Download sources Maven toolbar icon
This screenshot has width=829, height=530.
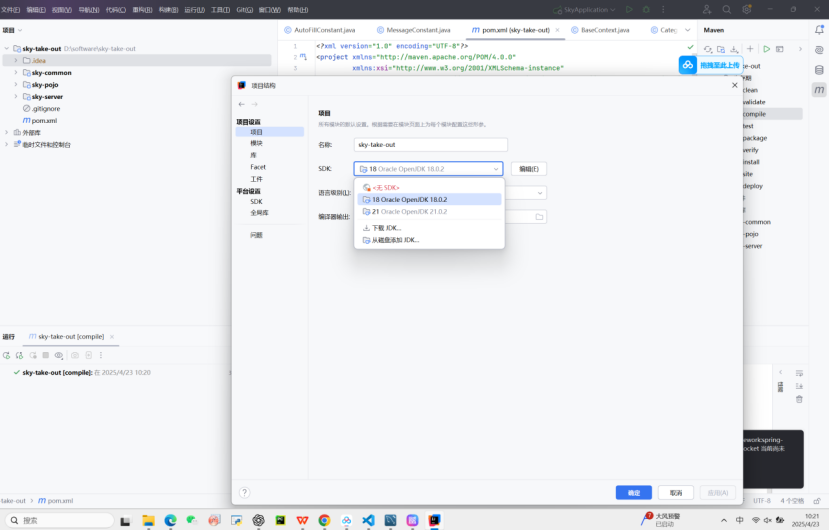pos(734,49)
